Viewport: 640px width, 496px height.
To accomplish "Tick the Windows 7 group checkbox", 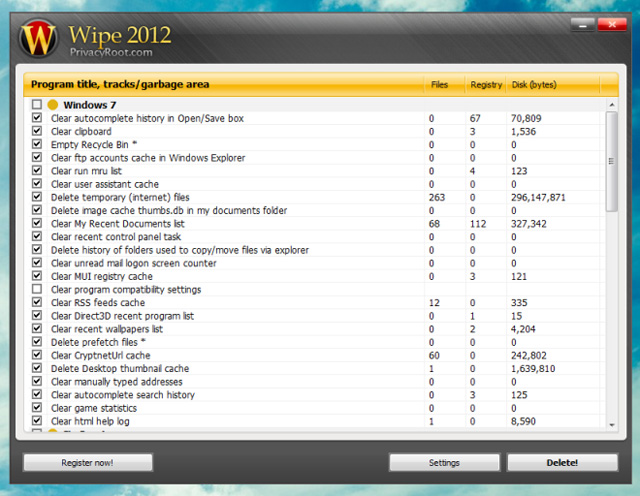I will pyautogui.click(x=37, y=105).
